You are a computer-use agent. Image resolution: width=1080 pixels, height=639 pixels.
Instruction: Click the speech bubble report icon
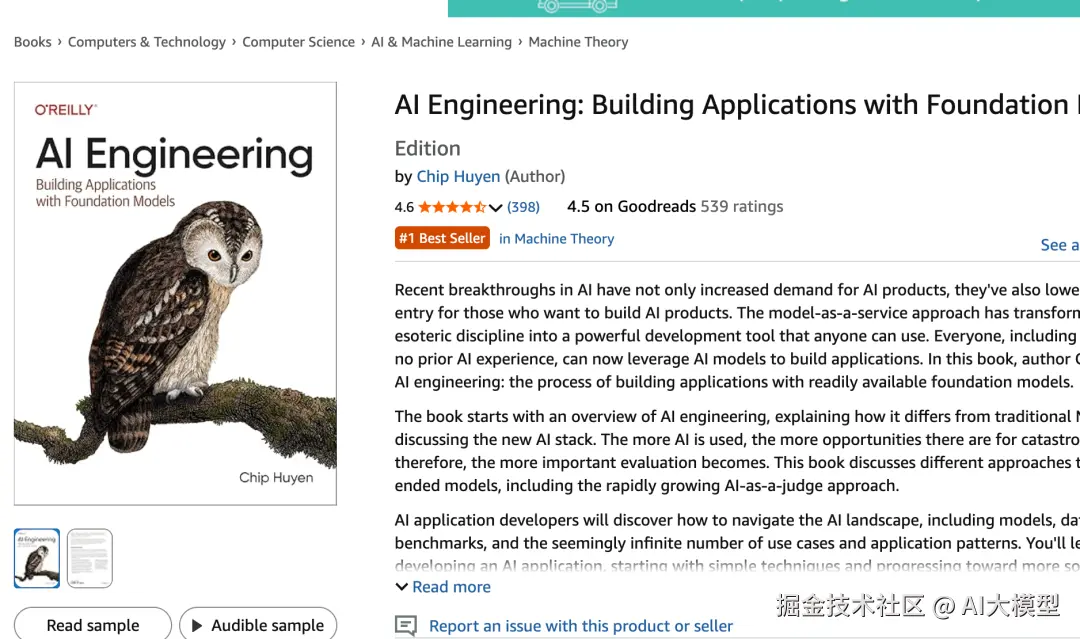pyautogui.click(x=406, y=626)
